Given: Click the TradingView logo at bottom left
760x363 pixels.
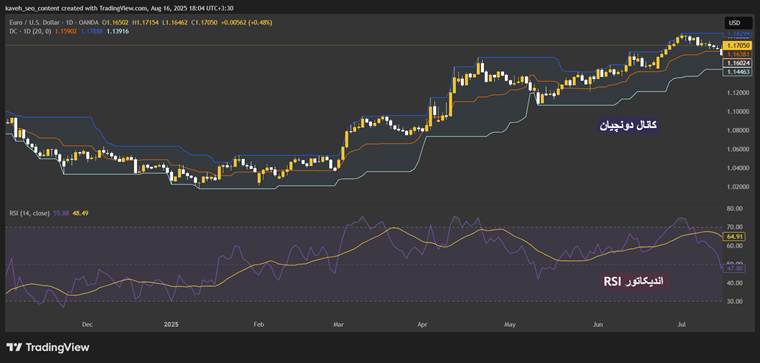Looking at the screenshot, I should [48, 347].
